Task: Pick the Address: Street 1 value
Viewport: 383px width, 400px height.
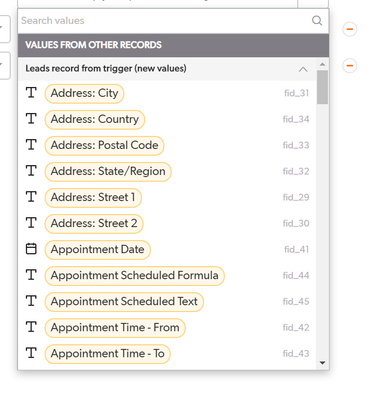Action: point(93,197)
